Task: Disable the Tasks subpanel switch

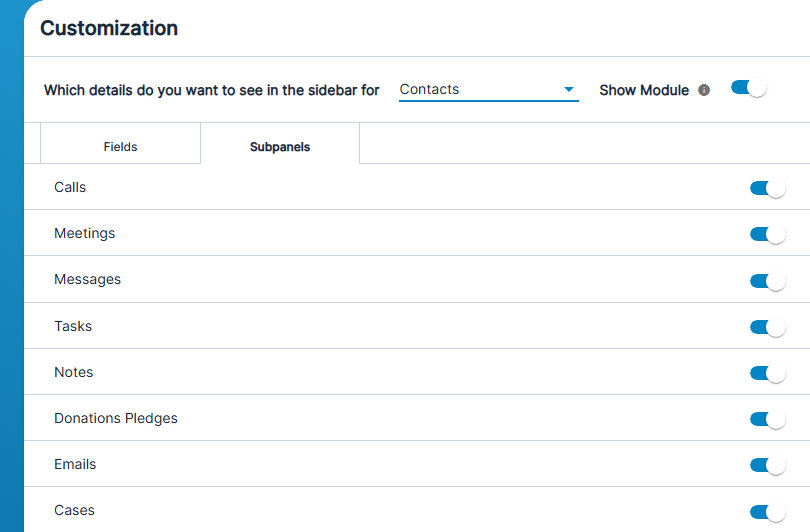Action: point(768,327)
